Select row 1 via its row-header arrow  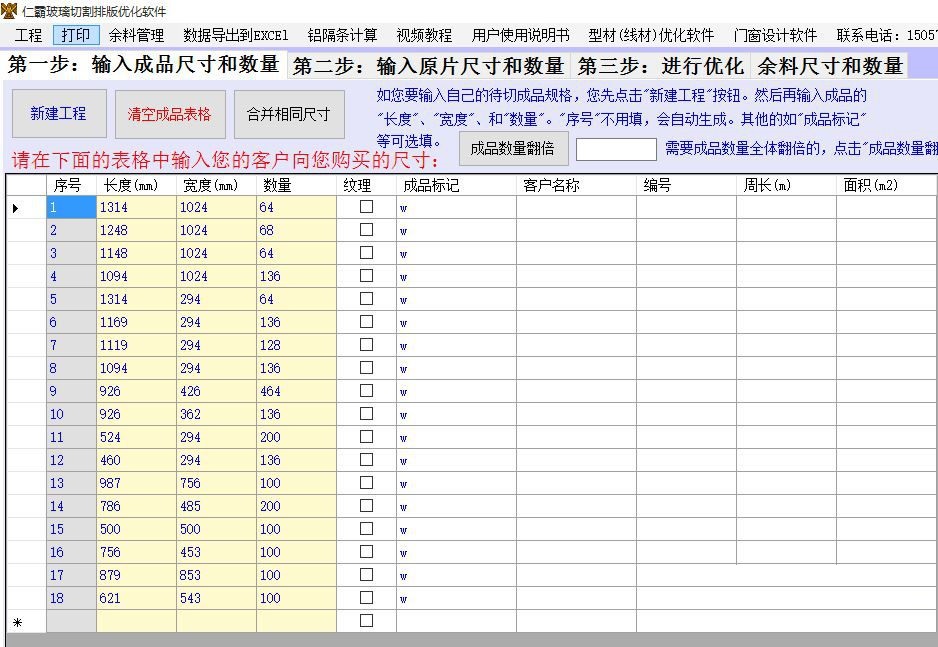(26, 207)
